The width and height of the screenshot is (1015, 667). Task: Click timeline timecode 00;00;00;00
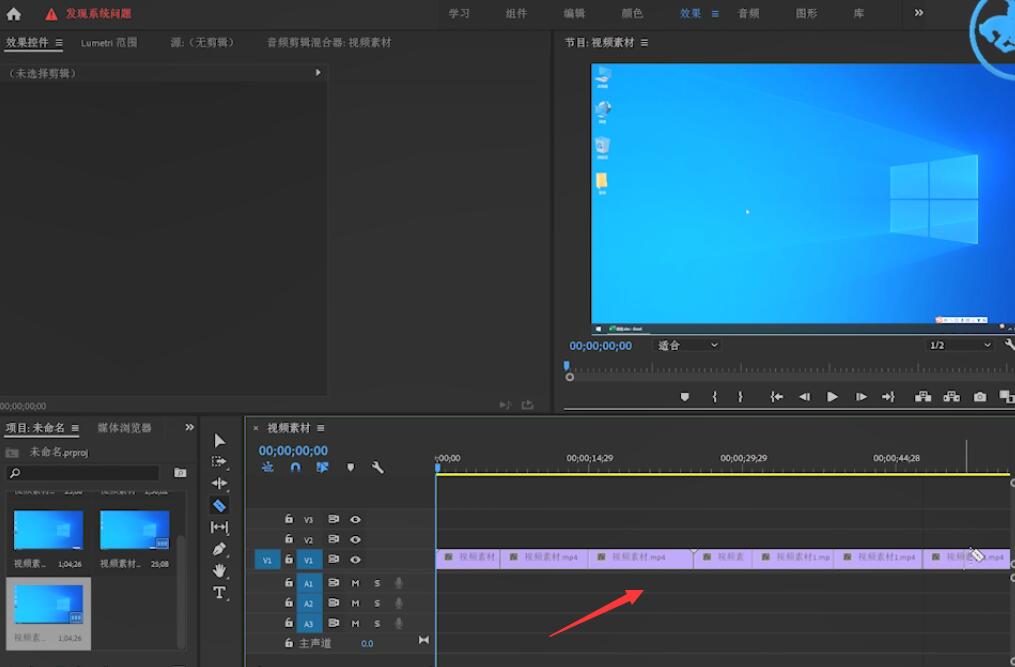[293, 450]
